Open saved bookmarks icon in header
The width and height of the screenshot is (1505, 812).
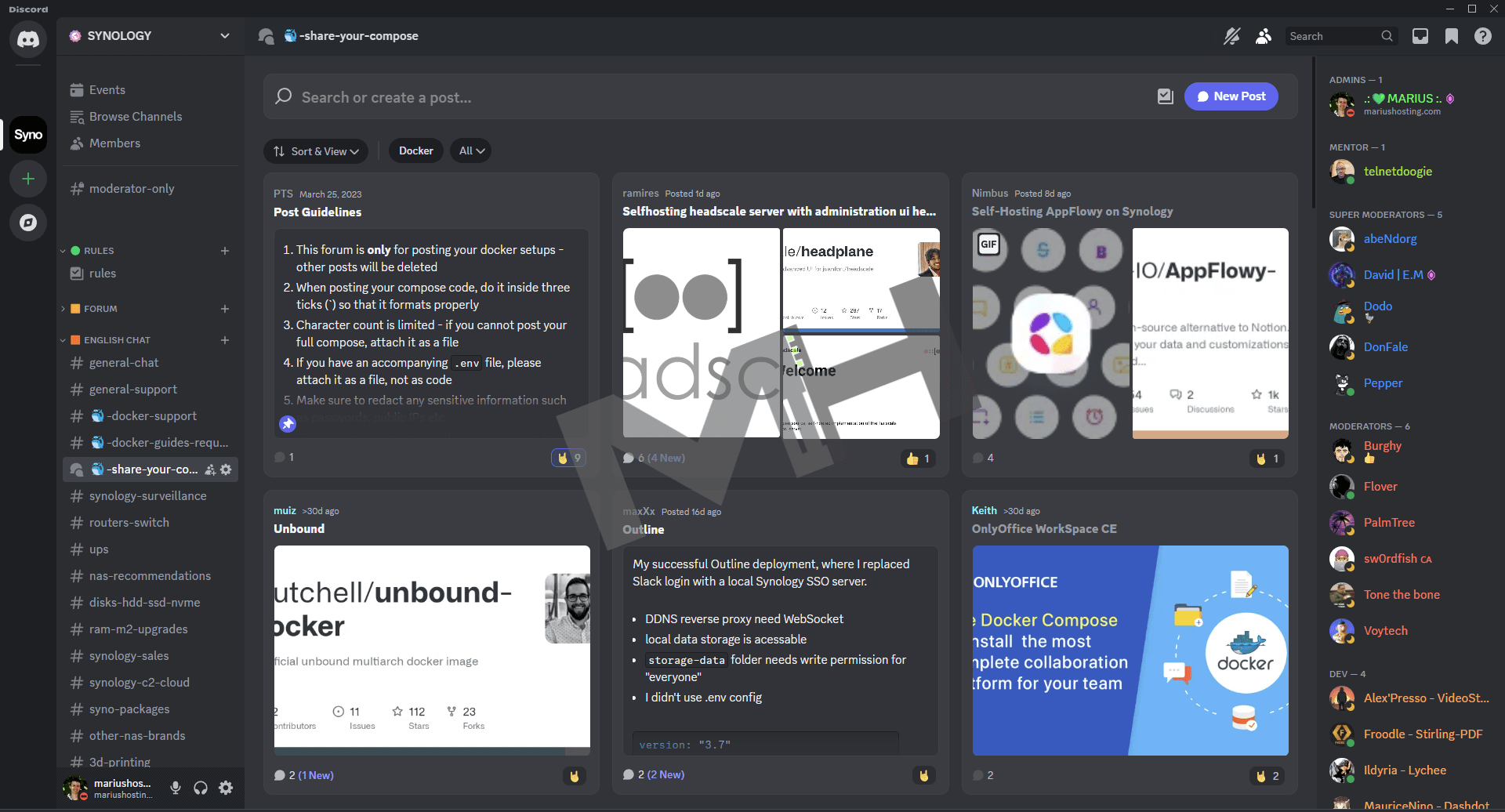click(x=1452, y=36)
